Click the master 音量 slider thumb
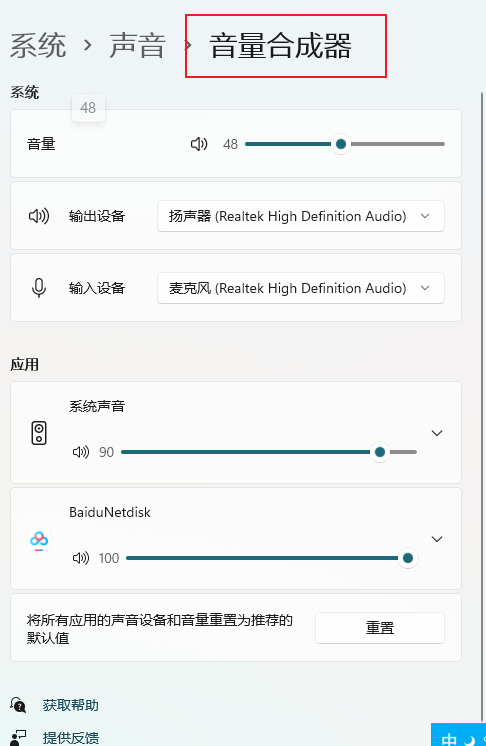Viewport: 486px width, 746px height. tap(340, 144)
